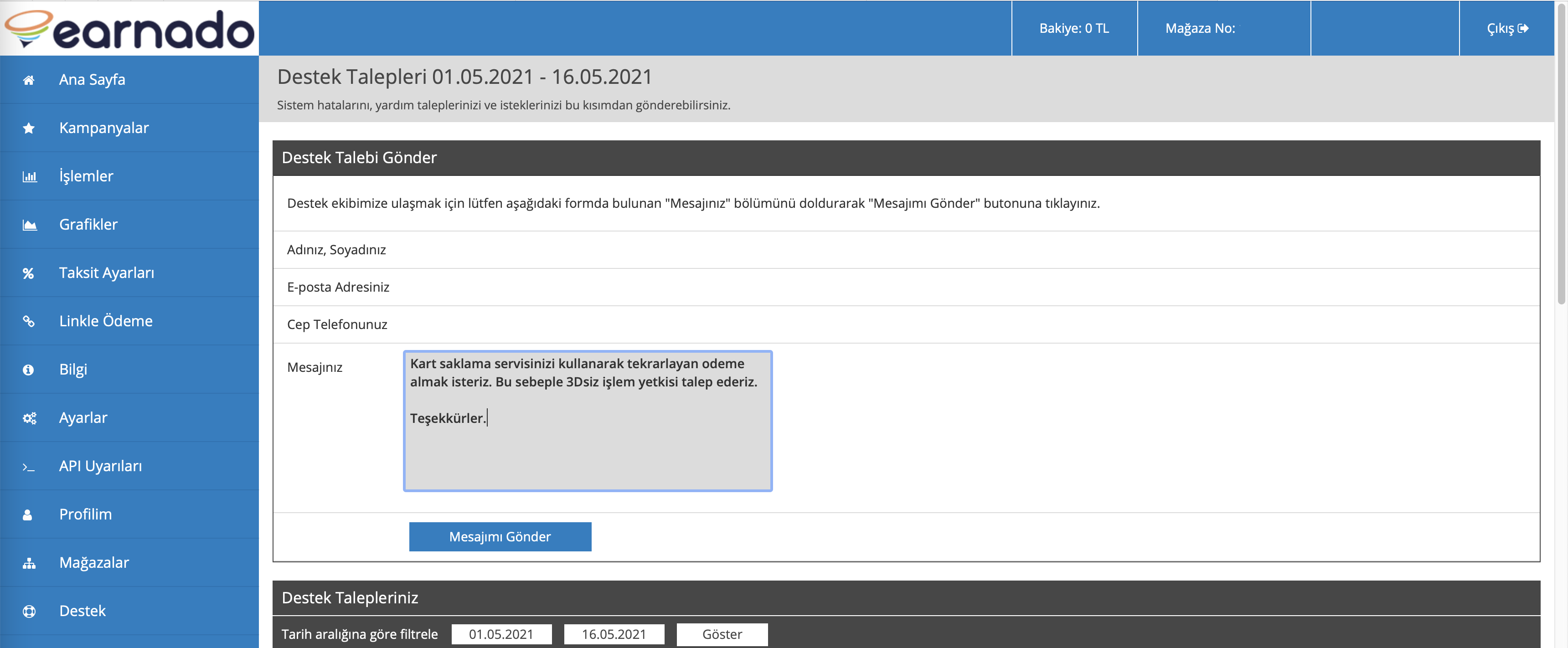Click the Mesajımı Gönder button
Screen dimensions: 1568x648
500,537
